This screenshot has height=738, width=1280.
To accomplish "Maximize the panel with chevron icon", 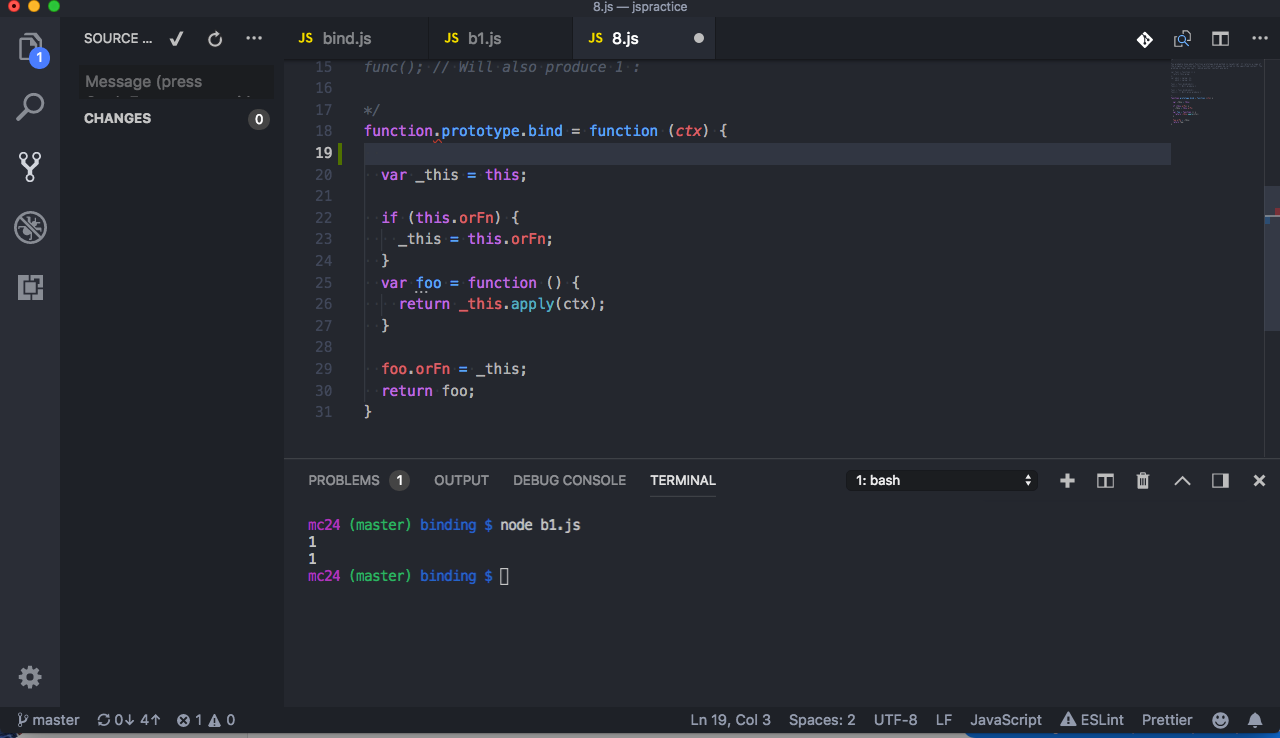I will point(1182,480).
